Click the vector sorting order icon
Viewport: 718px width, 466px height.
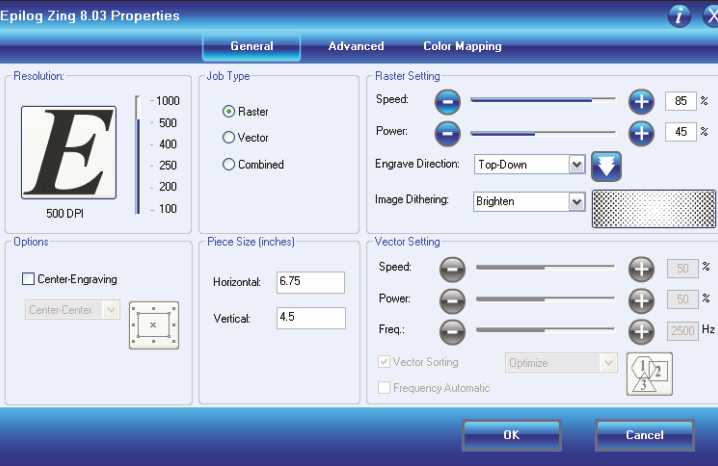(649, 374)
